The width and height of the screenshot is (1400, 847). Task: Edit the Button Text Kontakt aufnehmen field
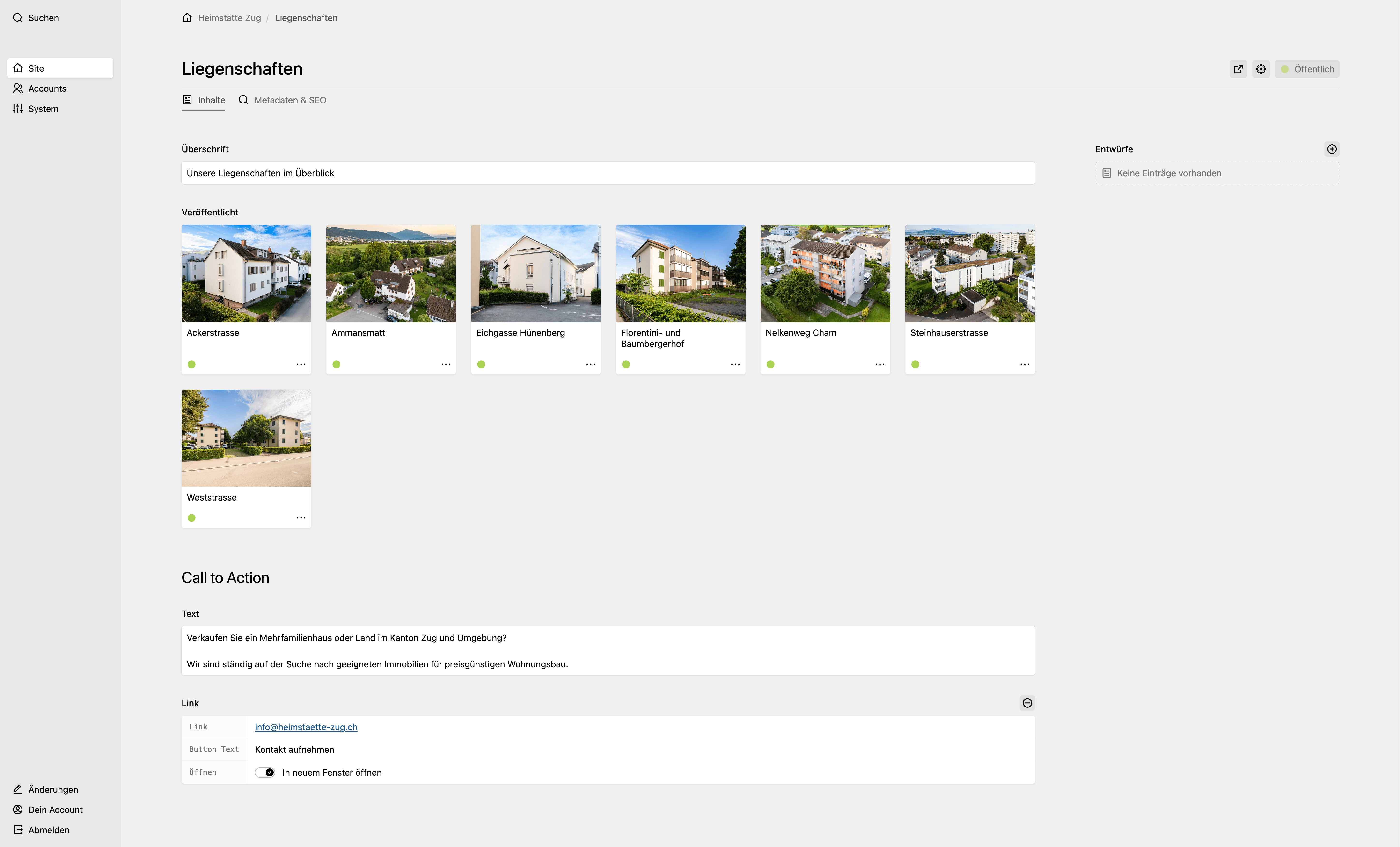click(x=641, y=750)
